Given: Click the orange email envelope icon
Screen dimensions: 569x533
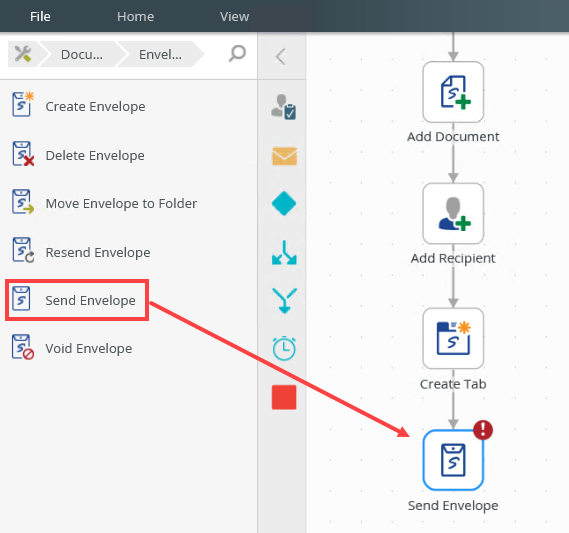Looking at the screenshot, I should pyautogui.click(x=284, y=156).
